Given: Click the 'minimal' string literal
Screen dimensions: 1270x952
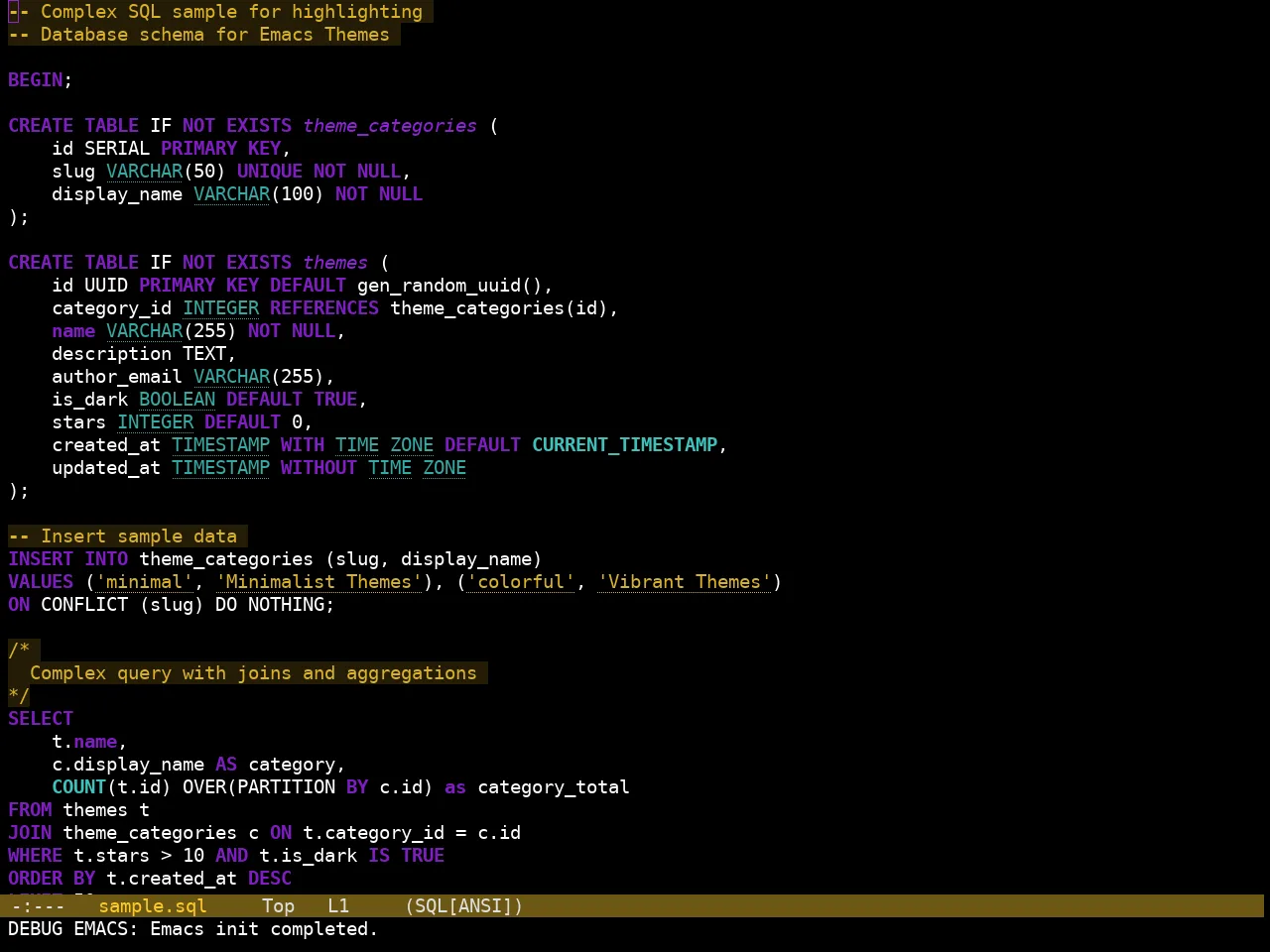Looking at the screenshot, I should pos(144,581).
